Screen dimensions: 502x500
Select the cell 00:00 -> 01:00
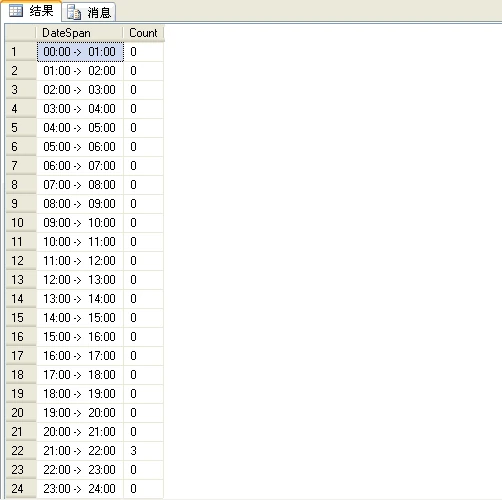tap(80, 52)
